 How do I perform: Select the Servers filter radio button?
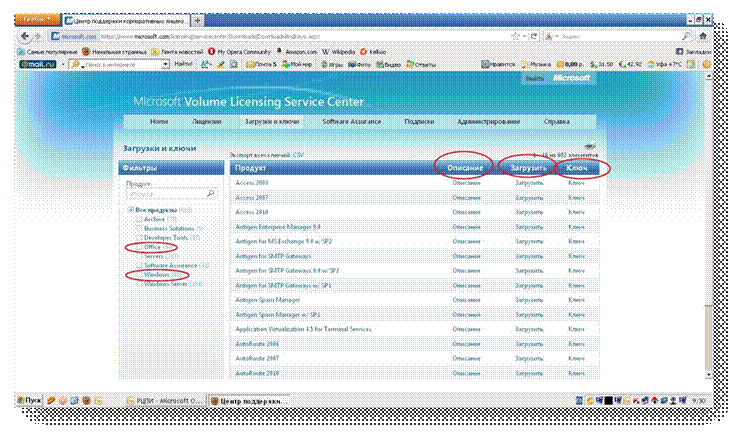point(139,256)
